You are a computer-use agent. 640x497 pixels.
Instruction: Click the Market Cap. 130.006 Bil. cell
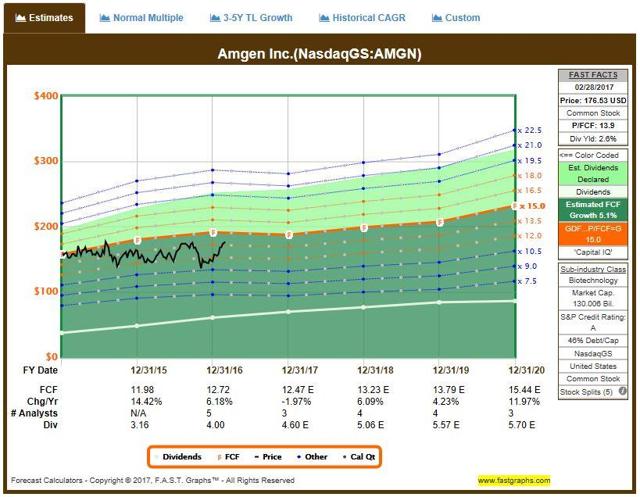click(x=593, y=298)
